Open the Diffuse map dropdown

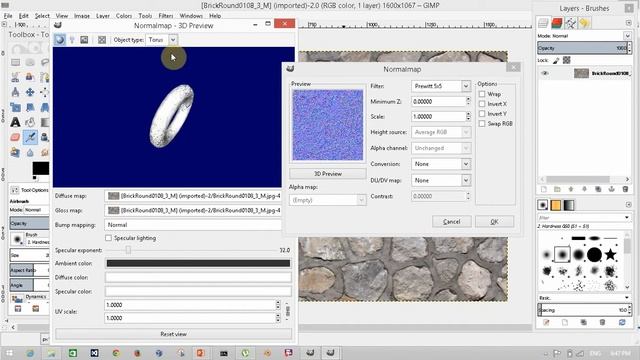(193, 196)
